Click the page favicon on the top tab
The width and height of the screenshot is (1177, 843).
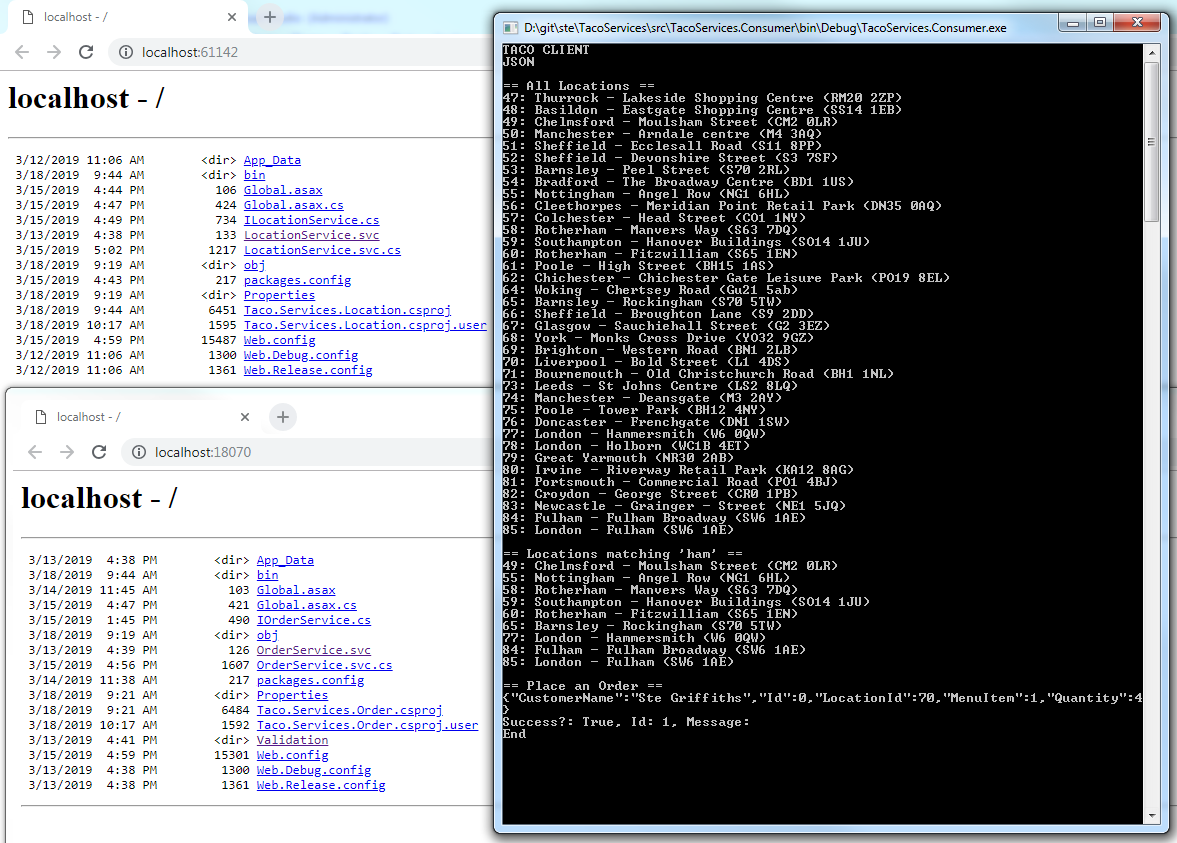click(x=28, y=17)
